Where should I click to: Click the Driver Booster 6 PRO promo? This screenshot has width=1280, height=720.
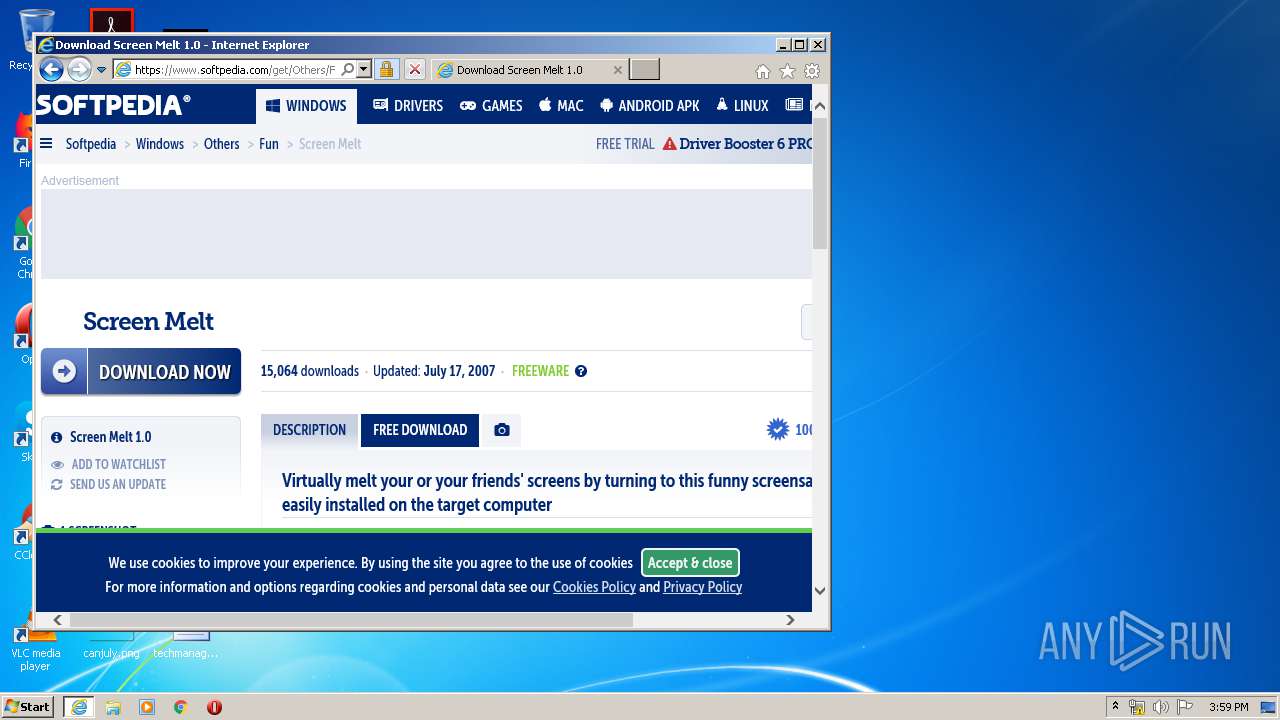(x=737, y=144)
